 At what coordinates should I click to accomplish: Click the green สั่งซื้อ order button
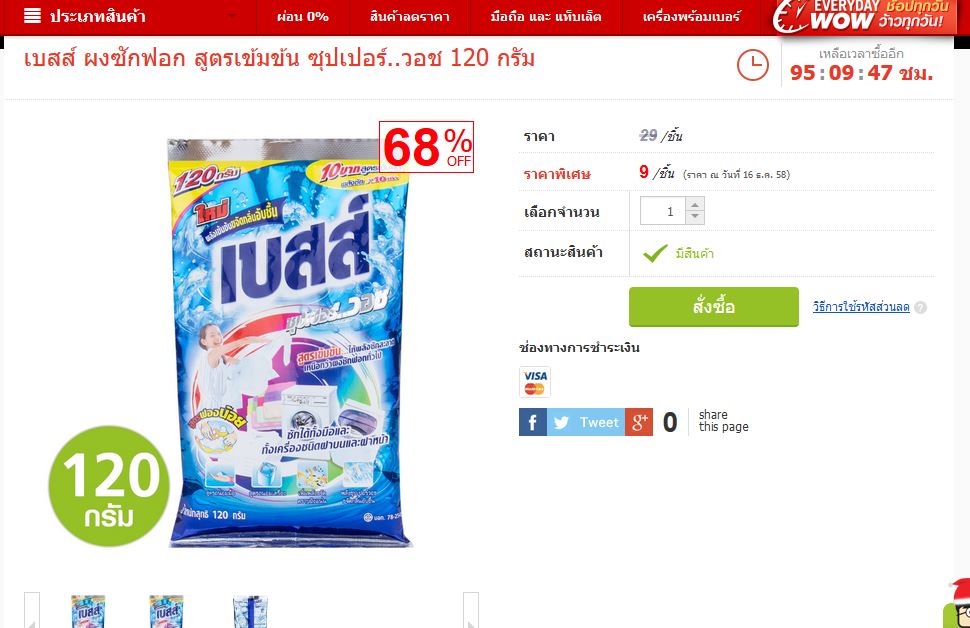pyautogui.click(x=713, y=307)
